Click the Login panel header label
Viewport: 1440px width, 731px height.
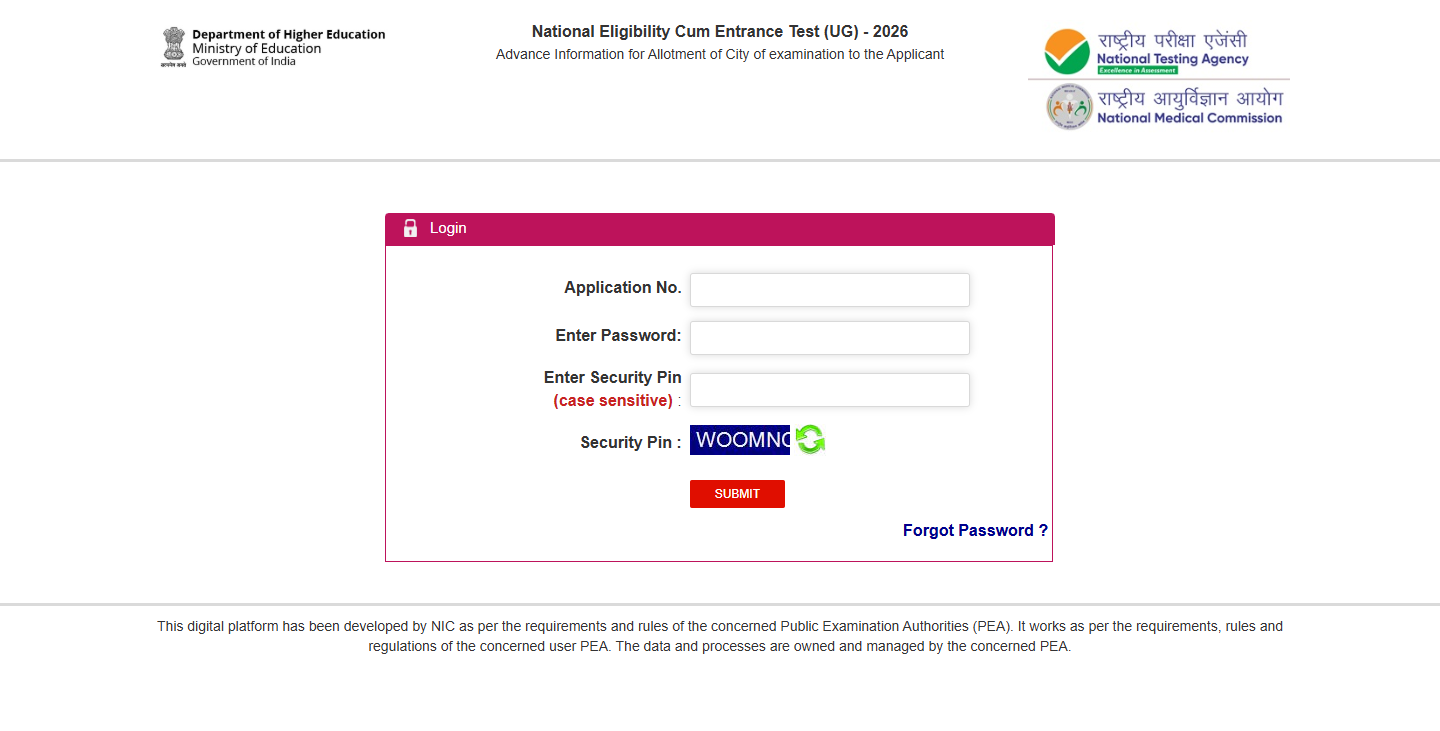448,228
